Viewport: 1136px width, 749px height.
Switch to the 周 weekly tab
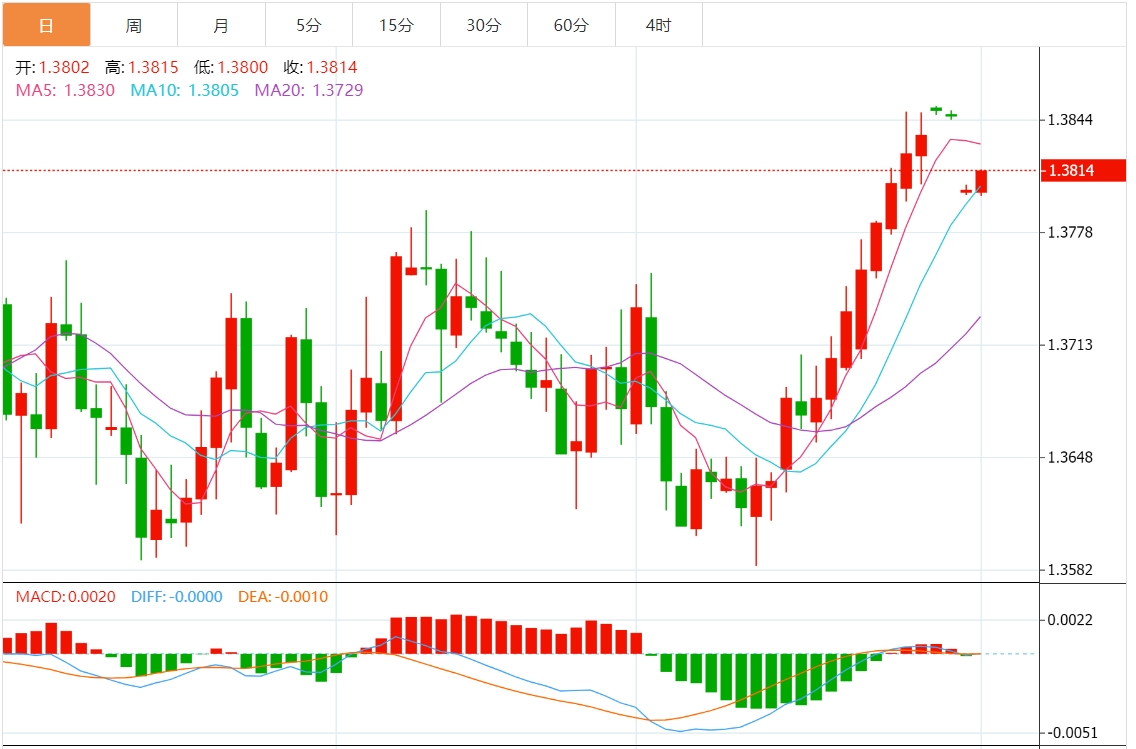[x=134, y=25]
